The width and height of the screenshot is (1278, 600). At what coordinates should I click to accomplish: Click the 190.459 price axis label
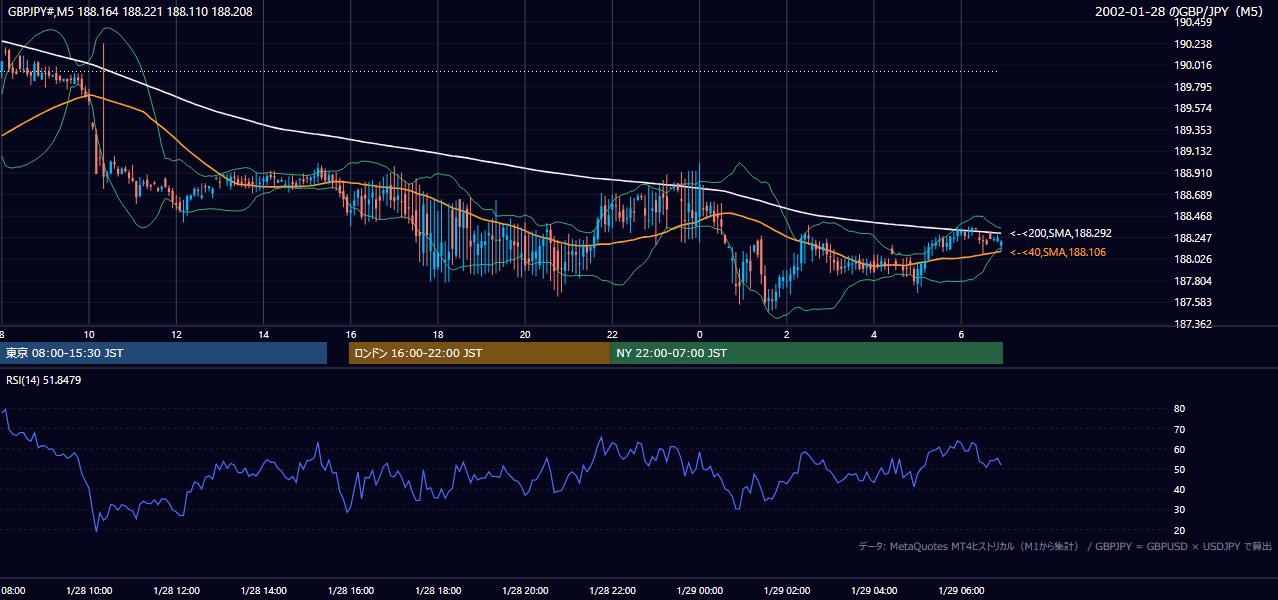coord(1193,22)
